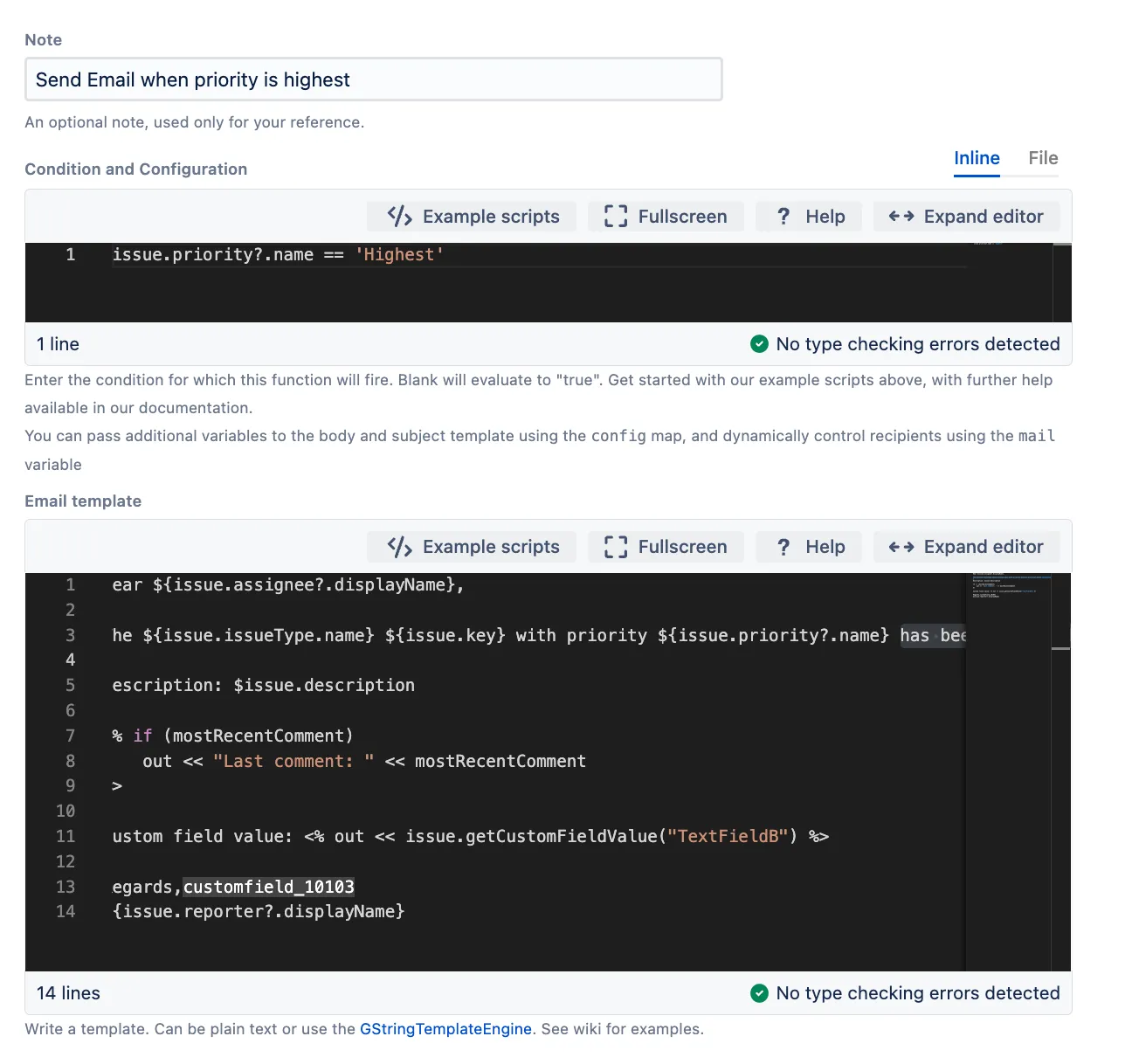Click the email template minimap preview
The image size is (1132, 1064).
click(1009, 587)
